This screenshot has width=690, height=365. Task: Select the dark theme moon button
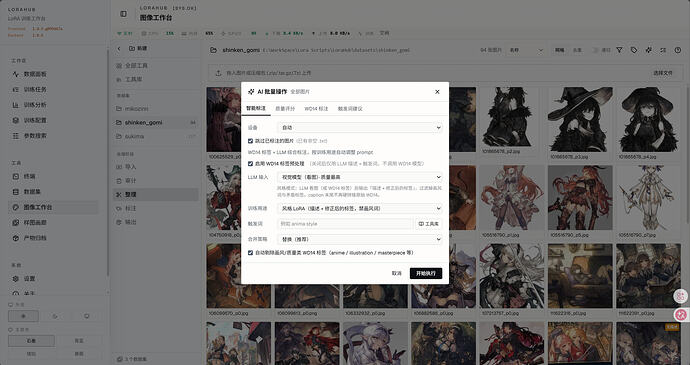pos(55,316)
